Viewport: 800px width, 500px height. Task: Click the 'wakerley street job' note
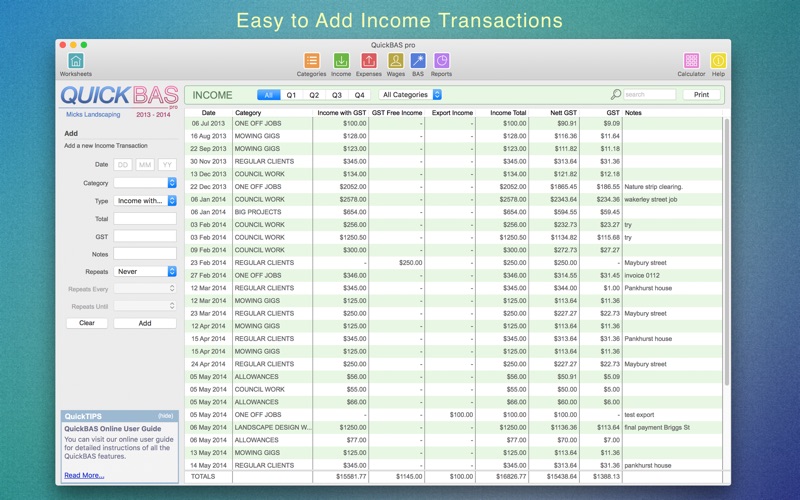point(651,199)
